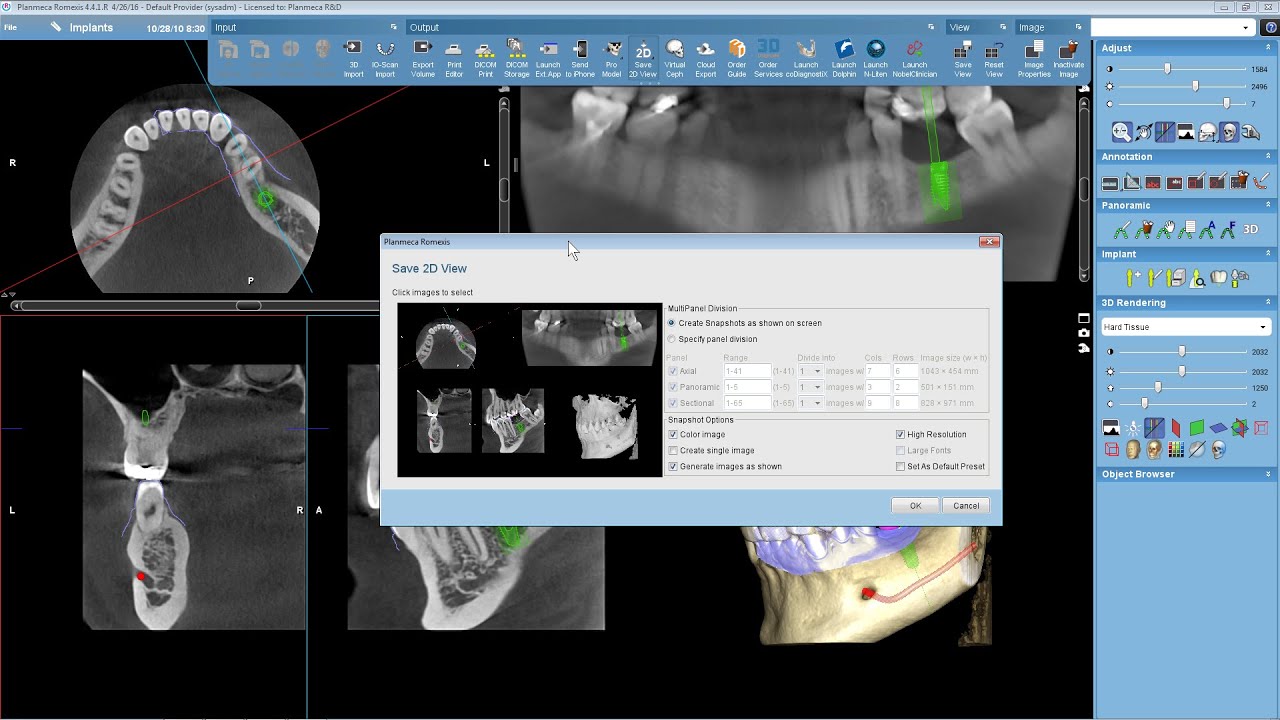Open the Axial divide into dropdown
Screen dimensions: 1280x720
pos(810,371)
